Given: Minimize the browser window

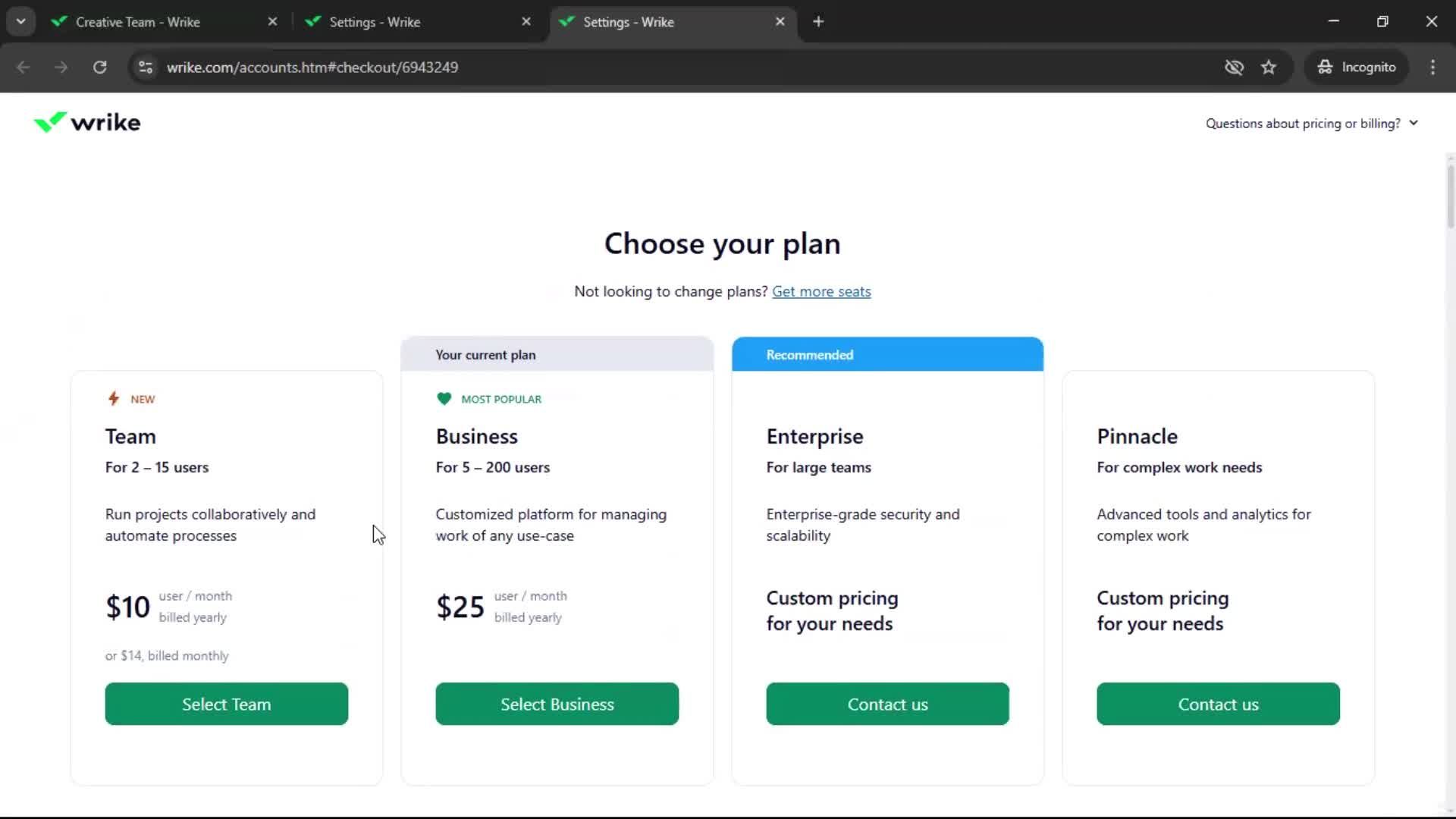Looking at the screenshot, I should click(x=1334, y=22).
